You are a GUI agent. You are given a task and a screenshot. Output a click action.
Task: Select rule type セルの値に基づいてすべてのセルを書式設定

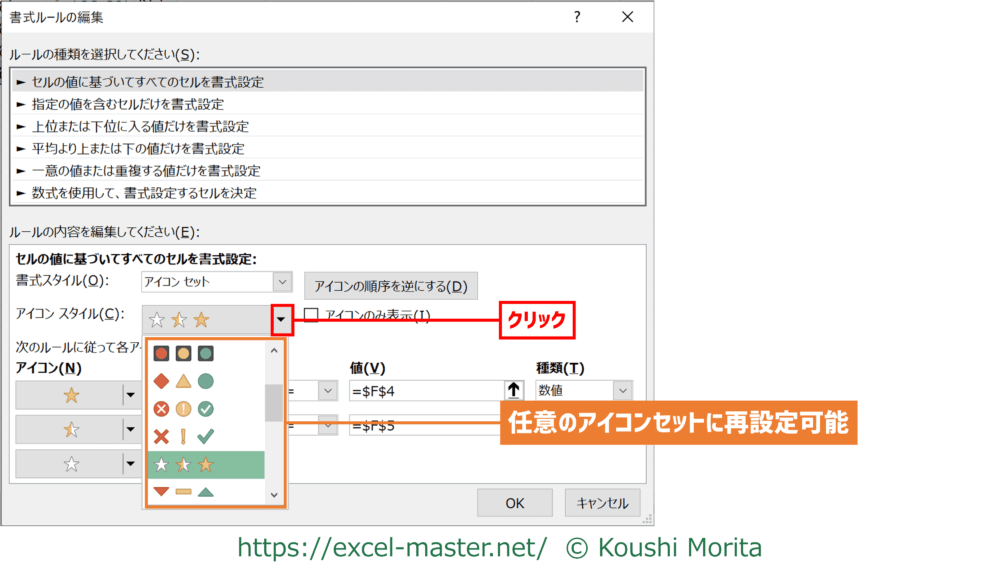(140, 82)
